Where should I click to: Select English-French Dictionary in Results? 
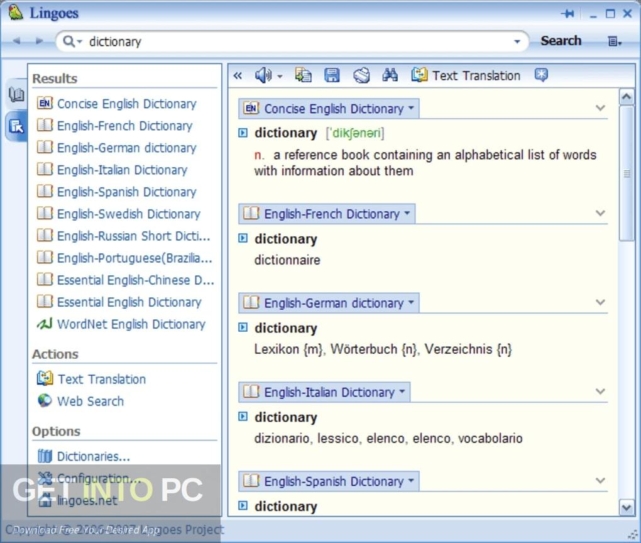pyautogui.click(x=125, y=126)
